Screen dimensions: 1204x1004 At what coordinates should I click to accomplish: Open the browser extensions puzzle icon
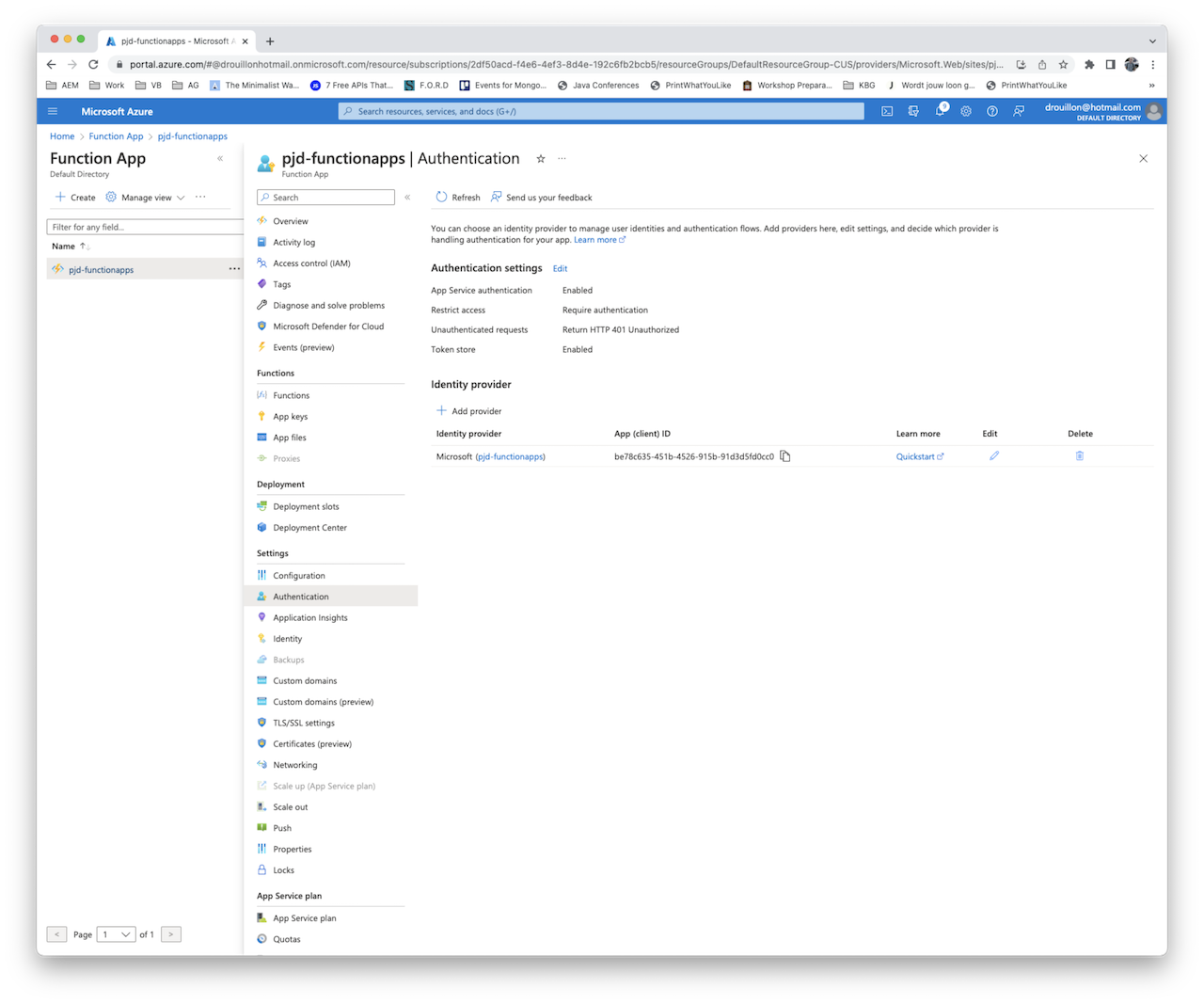click(1089, 65)
